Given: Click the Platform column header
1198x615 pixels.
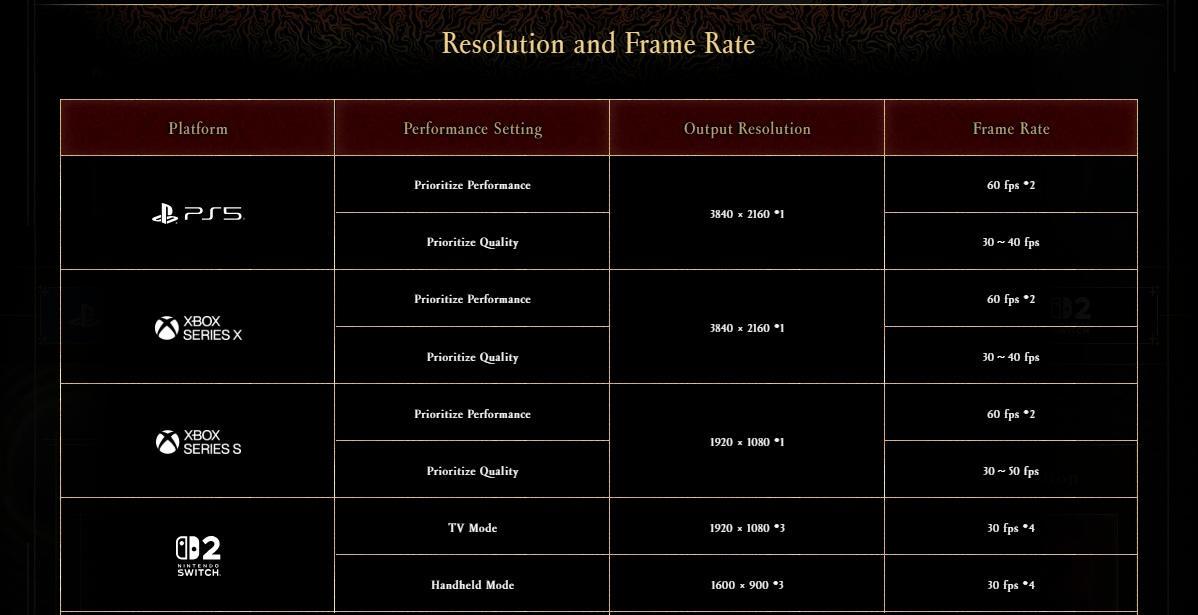Looking at the screenshot, I should point(198,128).
